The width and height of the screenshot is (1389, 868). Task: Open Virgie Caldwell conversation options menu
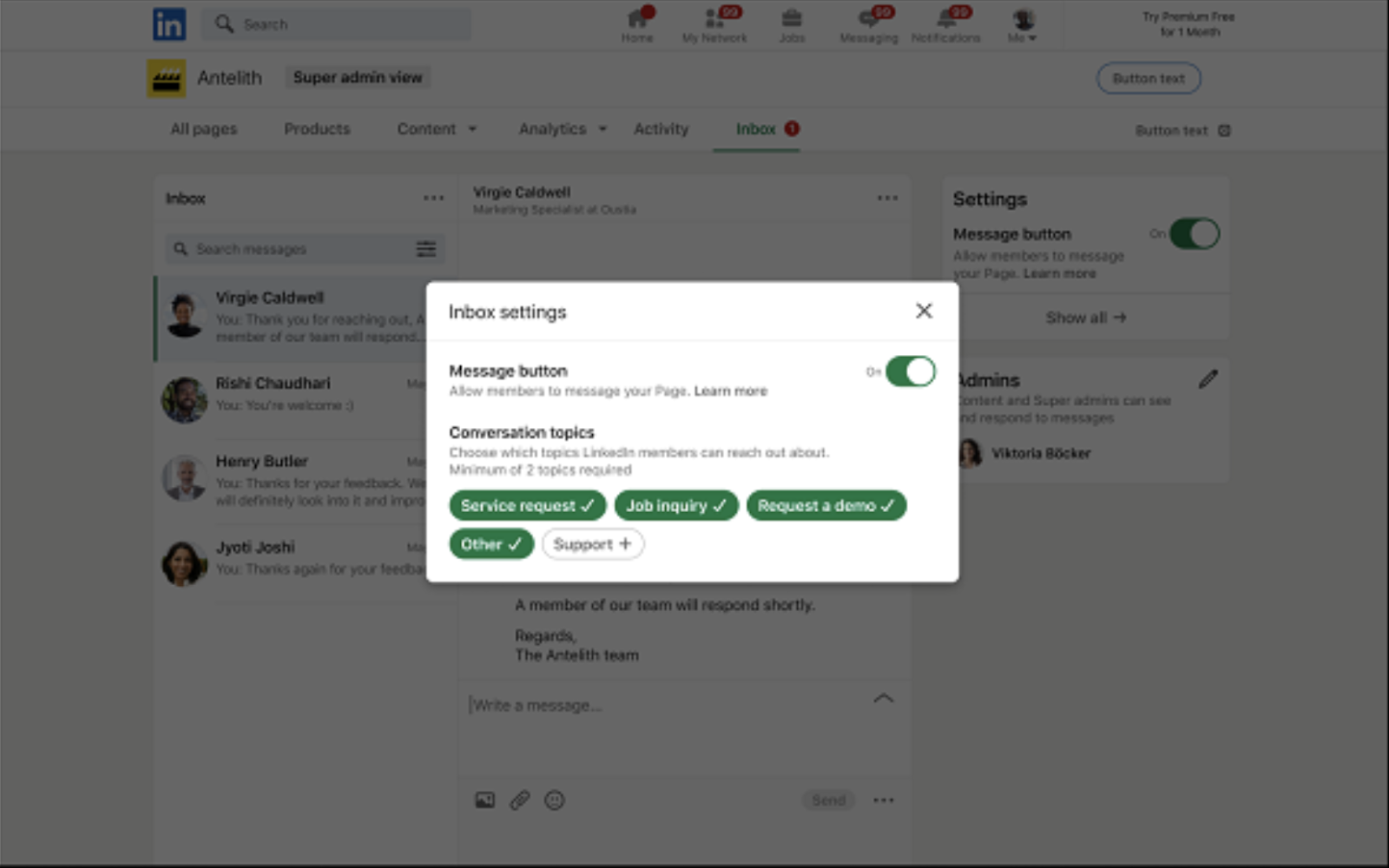point(887,198)
